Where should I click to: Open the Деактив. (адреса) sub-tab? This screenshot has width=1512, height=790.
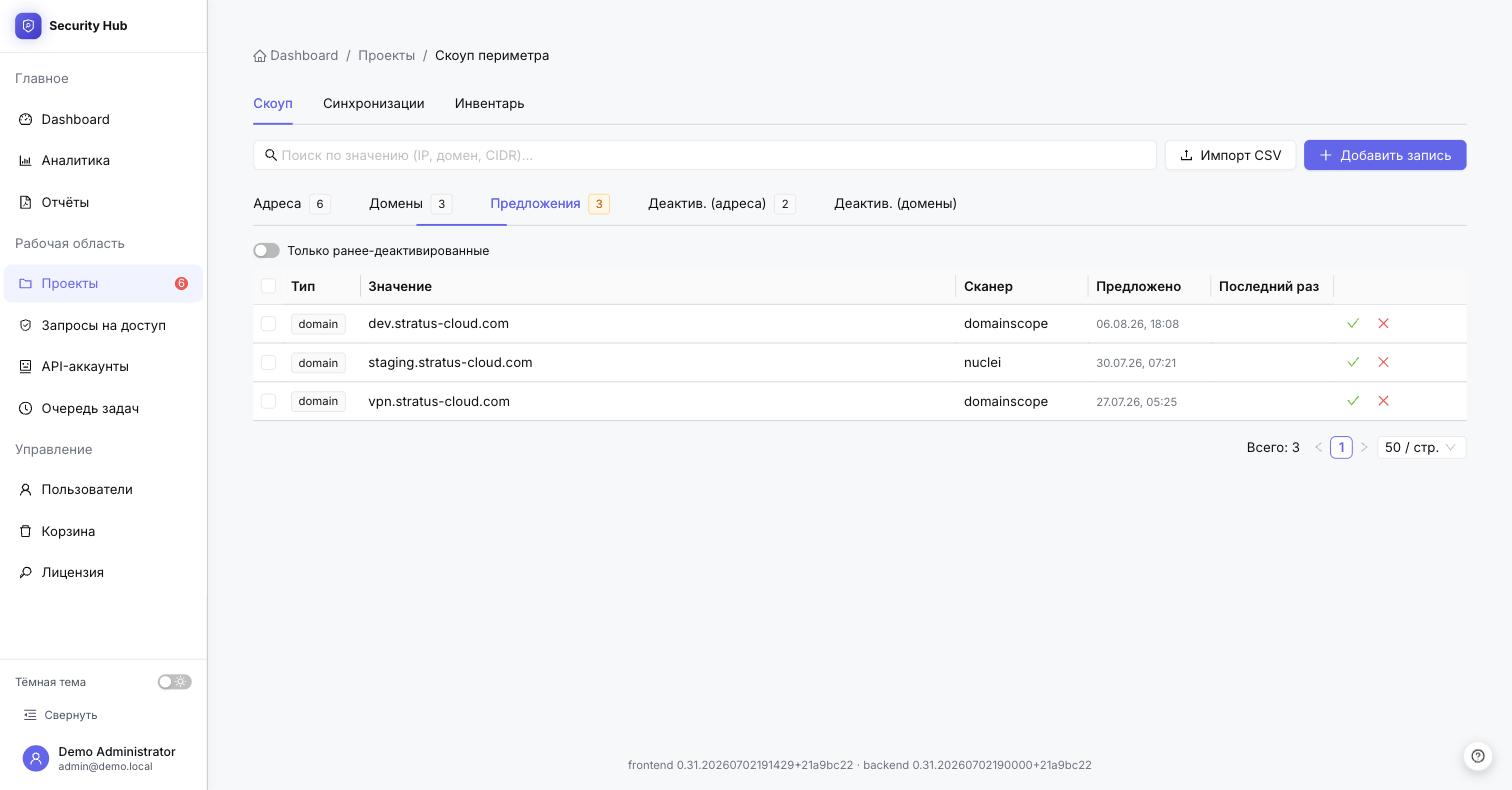[722, 204]
